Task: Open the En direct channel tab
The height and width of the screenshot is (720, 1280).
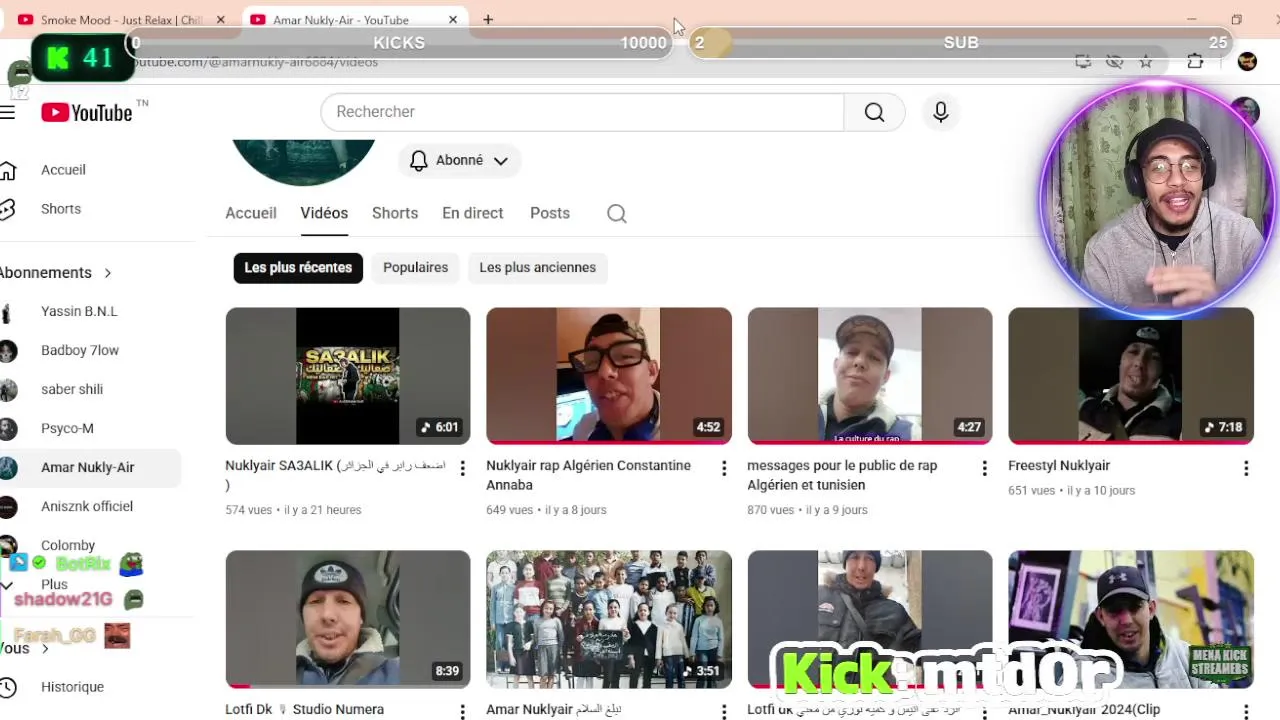Action: pyautogui.click(x=473, y=213)
